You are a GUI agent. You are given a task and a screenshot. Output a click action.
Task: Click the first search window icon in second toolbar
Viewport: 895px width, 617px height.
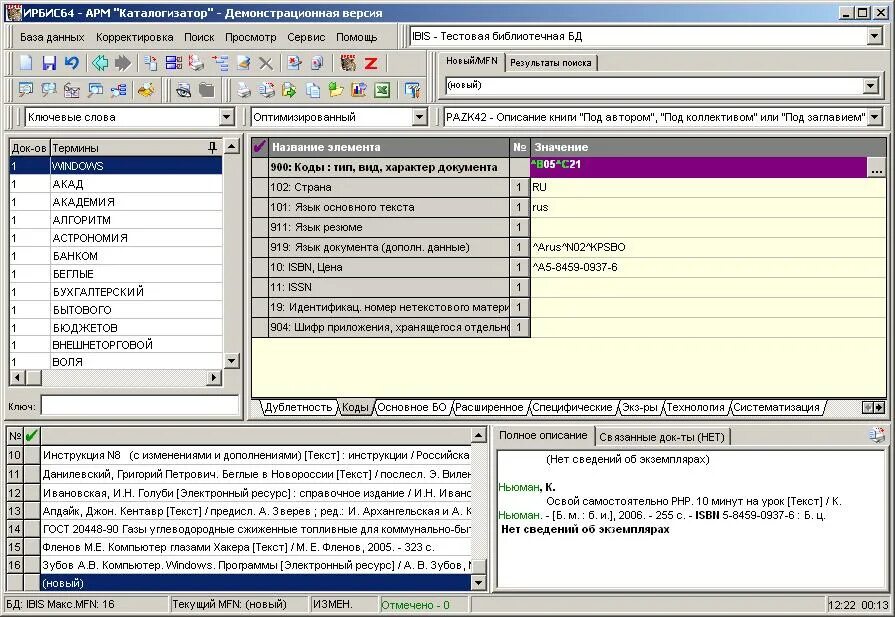coord(26,90)
